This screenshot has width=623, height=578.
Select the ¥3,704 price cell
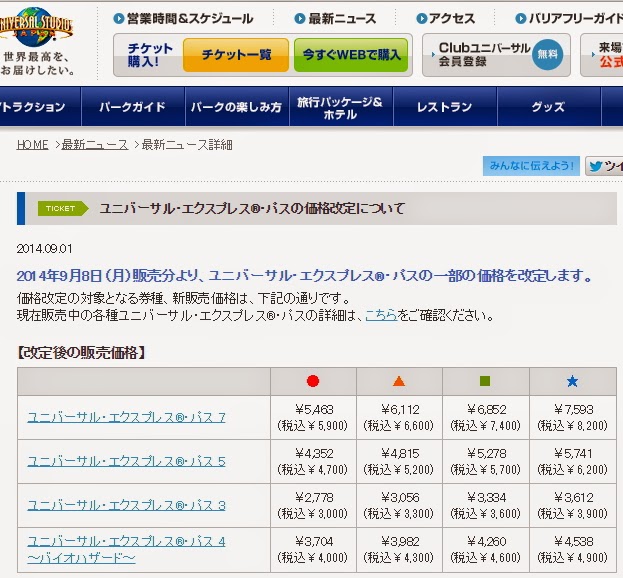tap(313, 550)
